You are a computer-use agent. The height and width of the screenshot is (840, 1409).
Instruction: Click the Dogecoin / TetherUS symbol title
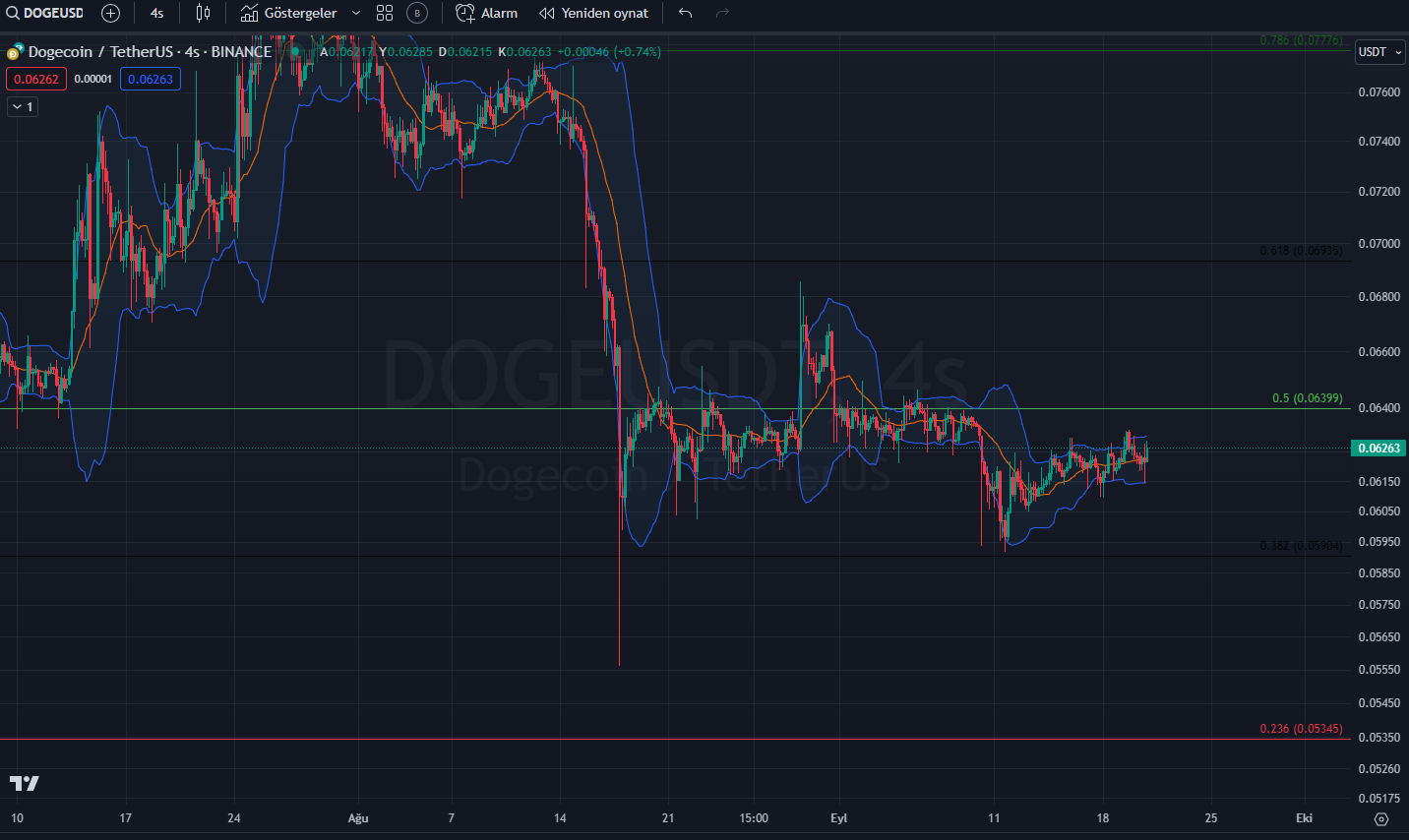[x=150, y=51]
